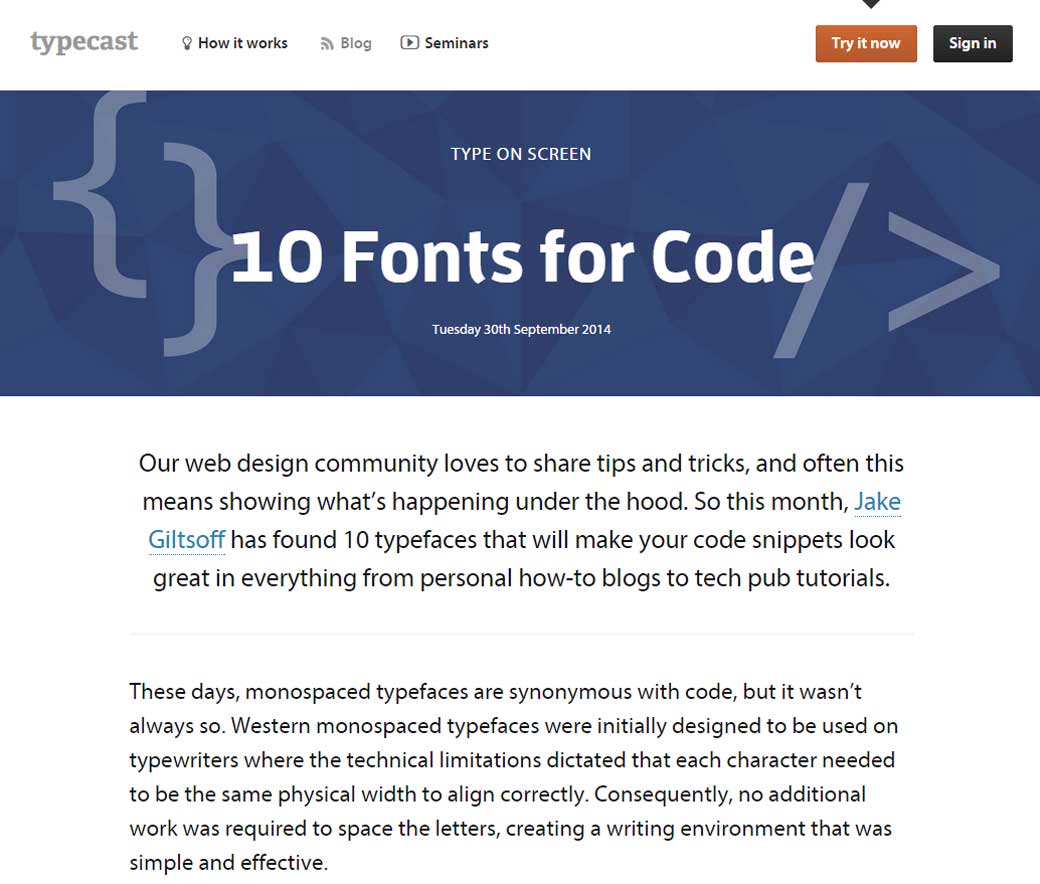Open the Seminars menu item

pos(456,44)
